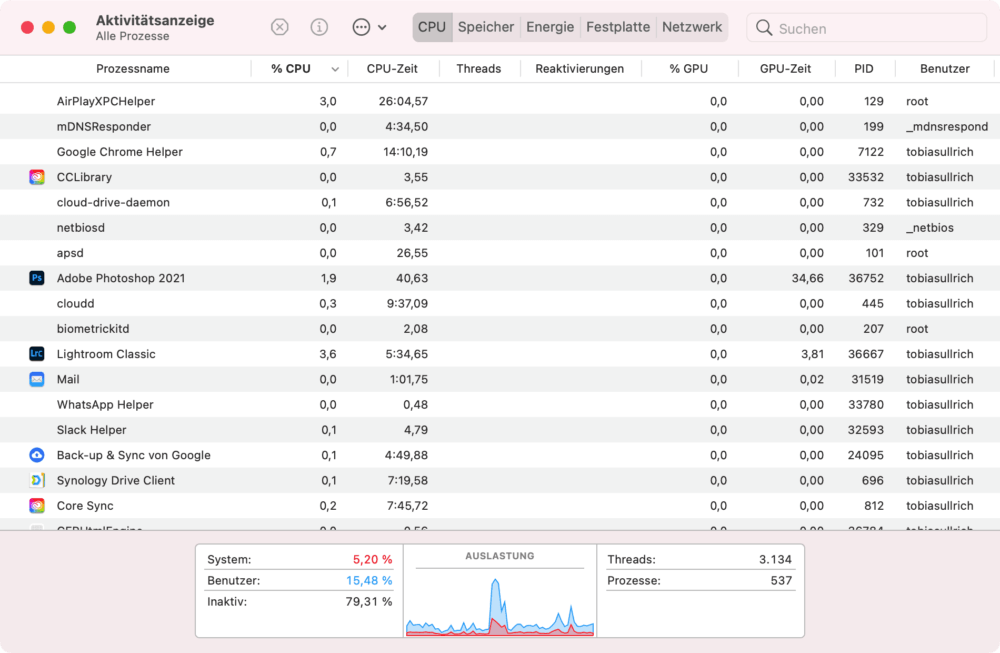Click the Aktivitätsanzeige window title
1000x653 pixels.
tap(155, 20)
